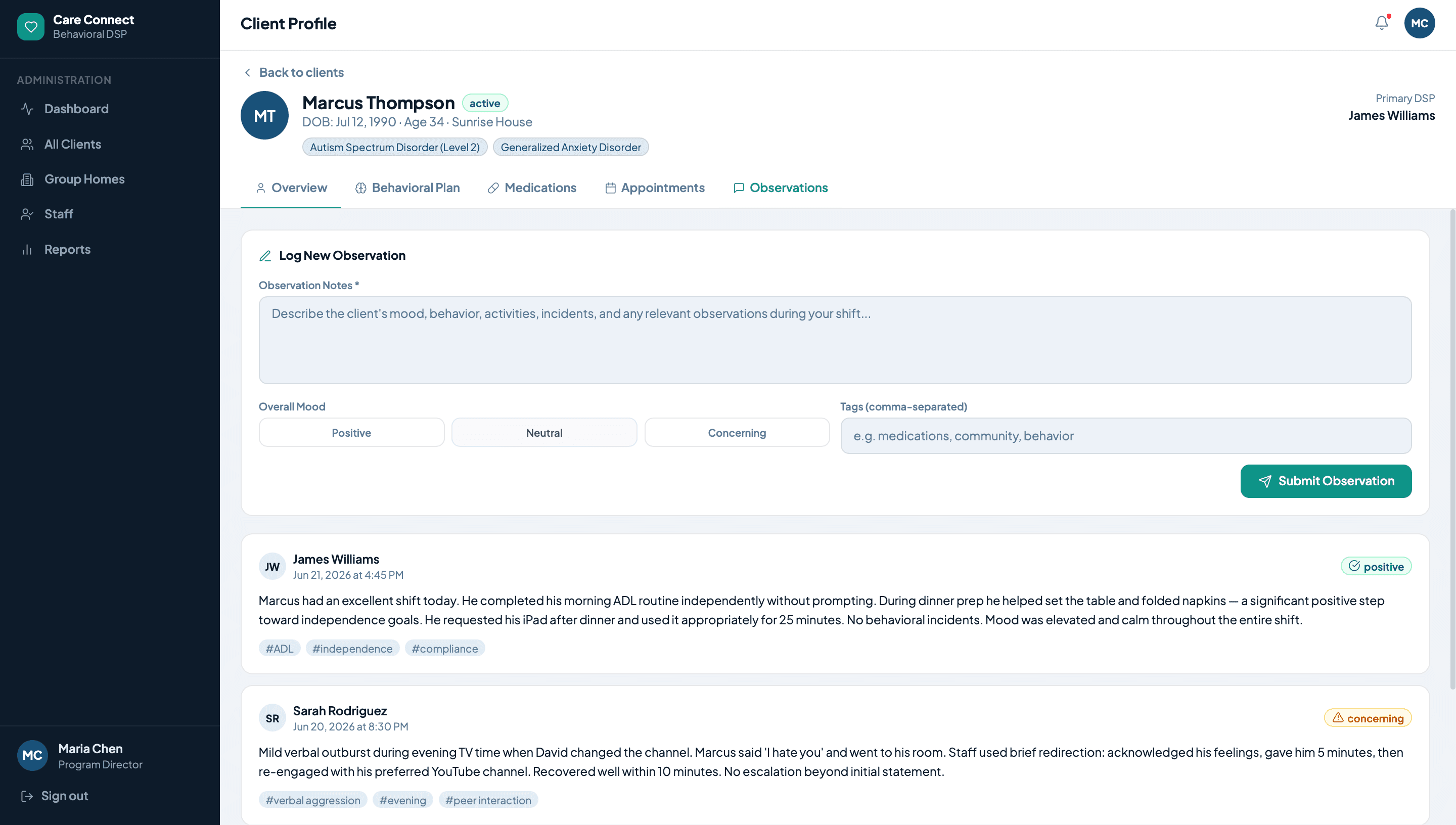
Task: Open Group Homes in the sidebar
Action: (x=110, y=179)
